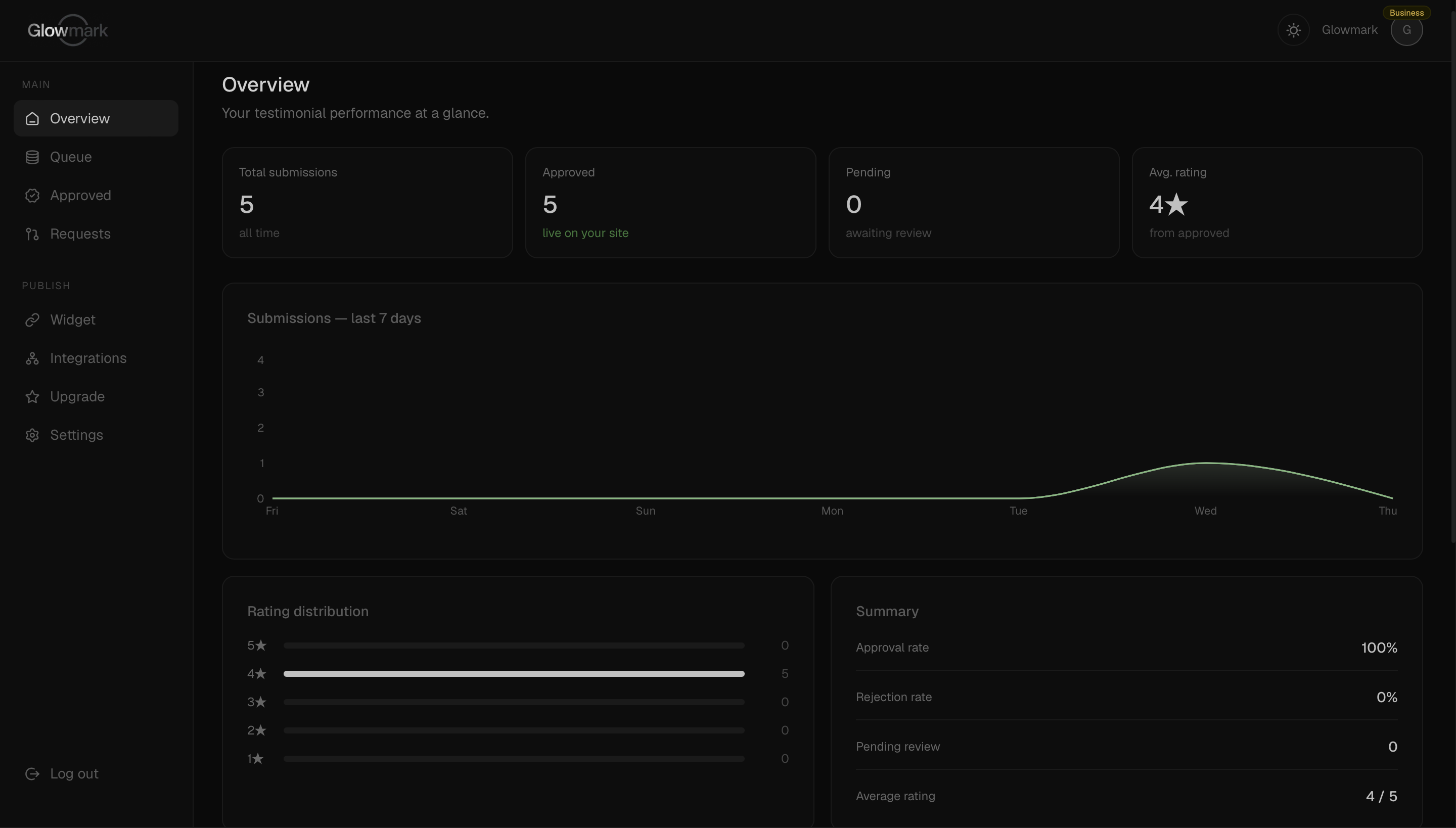Click the Widget link icon
This screenshot has width=1456, height=828.
click(32, 319)
